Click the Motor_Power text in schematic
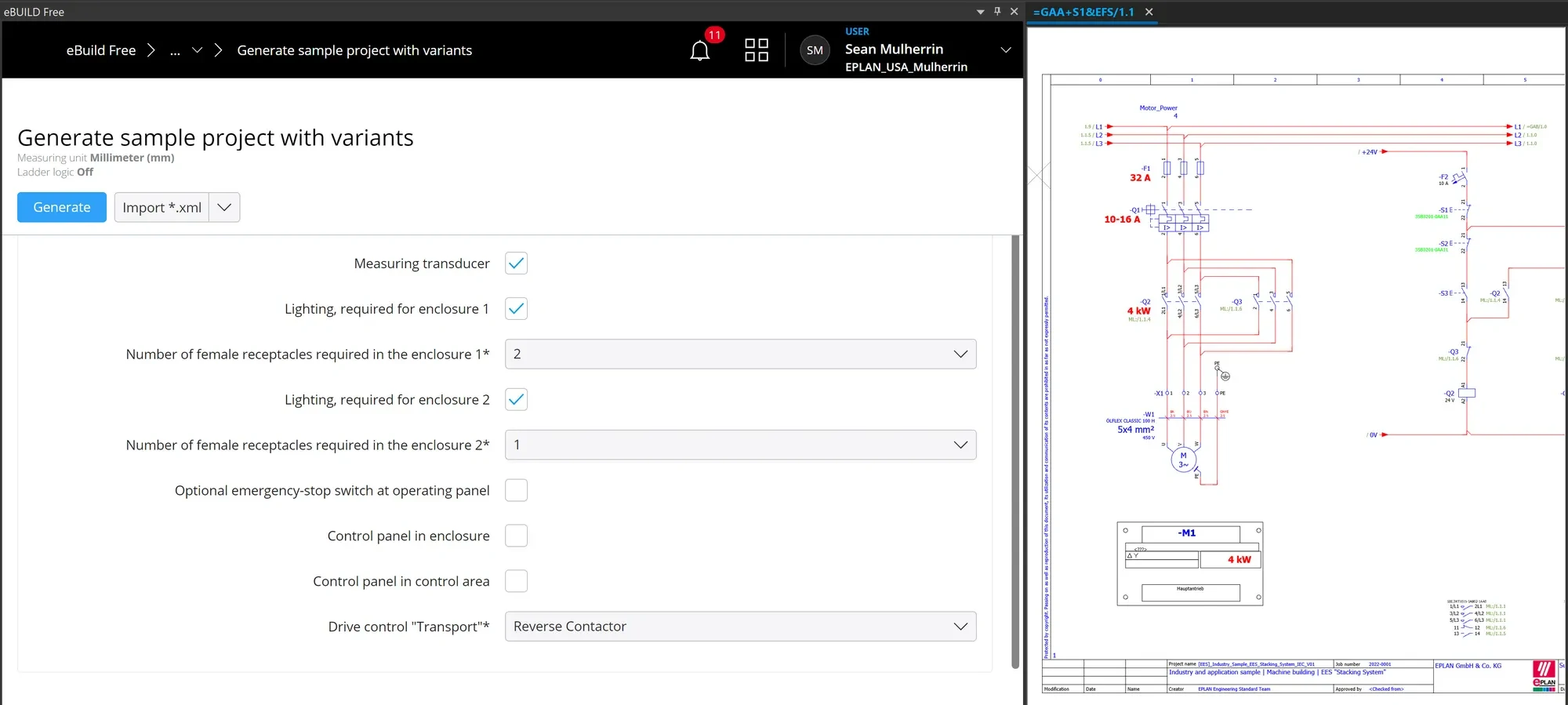1568x705 pixels. (1158, 108)
